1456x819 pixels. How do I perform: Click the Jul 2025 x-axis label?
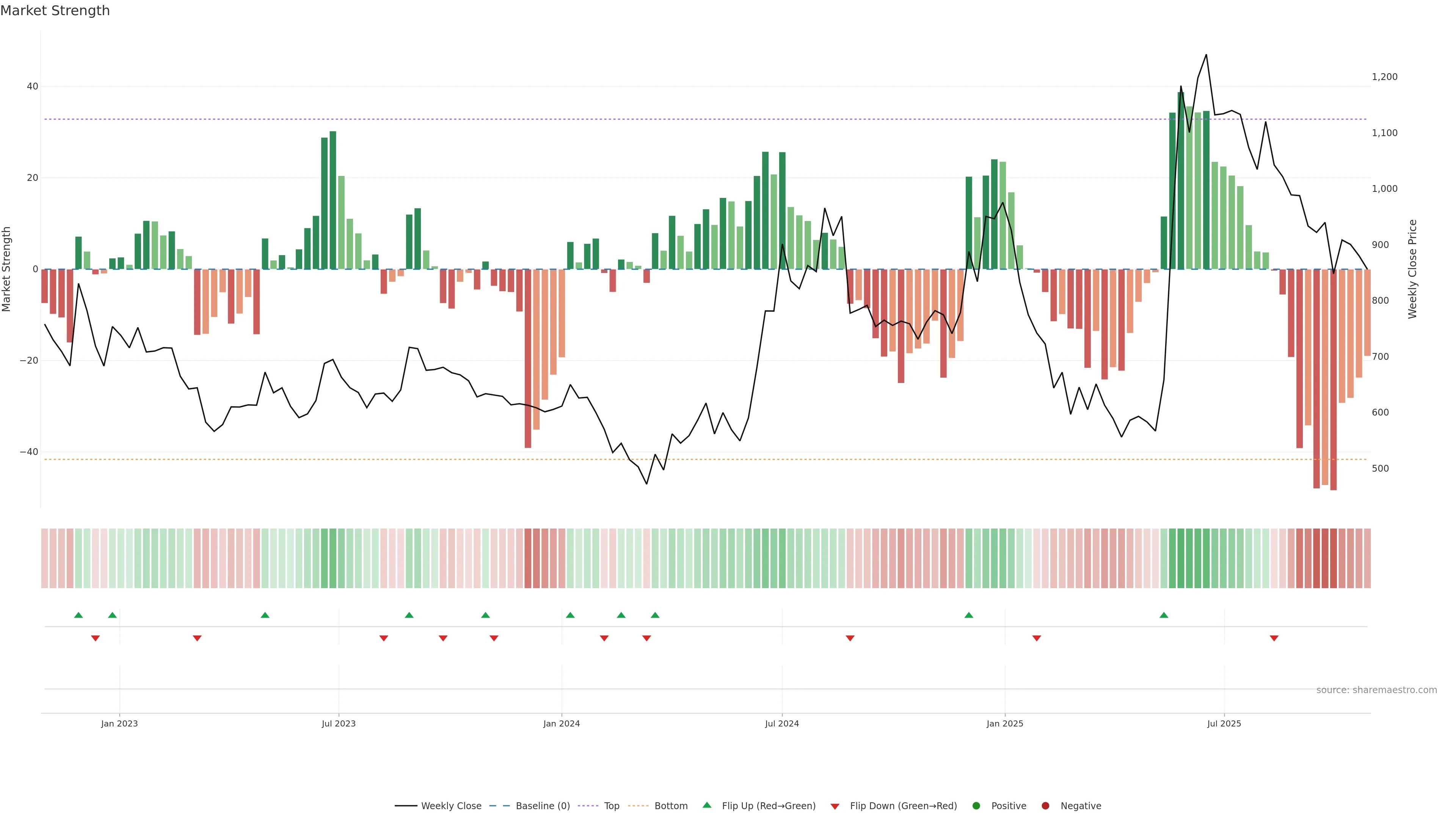pyautogui.click(x=1224, y=723)
